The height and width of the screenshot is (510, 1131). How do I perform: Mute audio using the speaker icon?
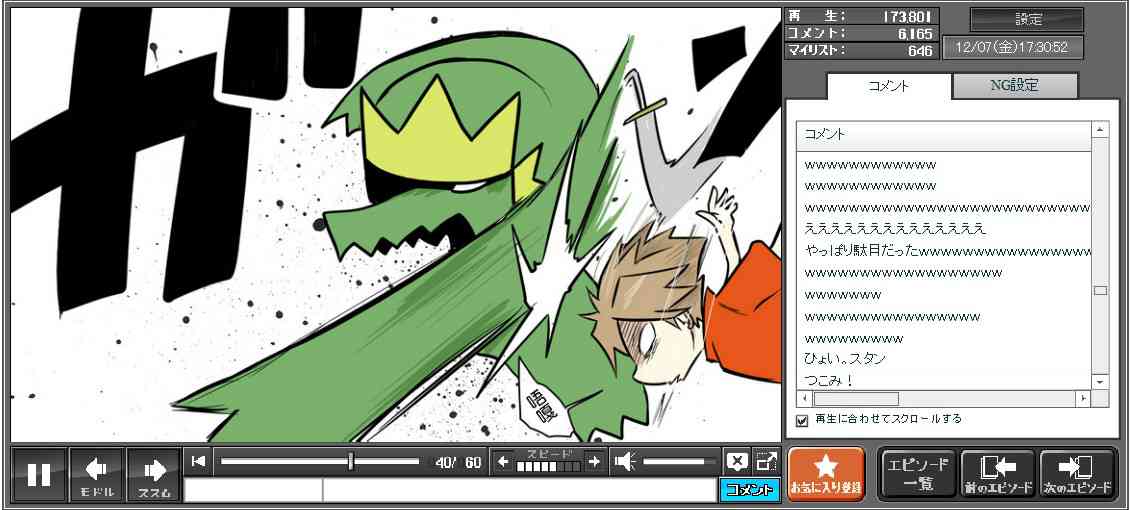click(x=625, y=461)
